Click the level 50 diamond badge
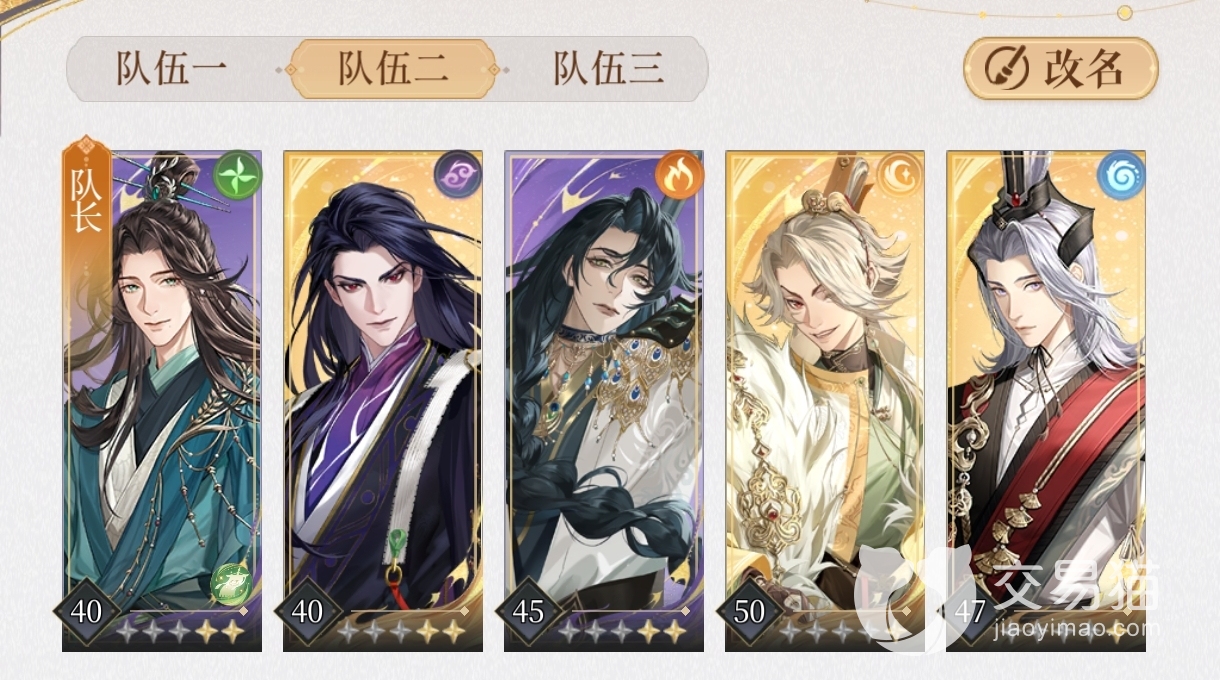The height and width of the screenshot is (680, 1220). click(749, 611)
